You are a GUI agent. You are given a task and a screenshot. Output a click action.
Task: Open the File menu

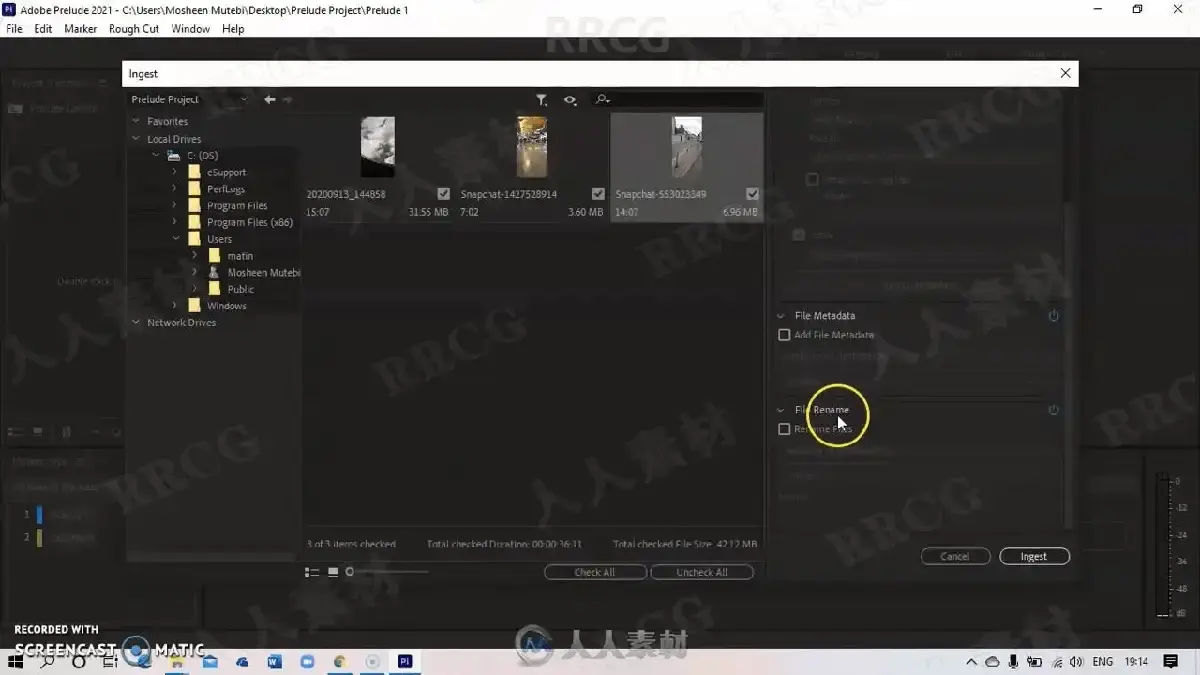click(14, 29)
